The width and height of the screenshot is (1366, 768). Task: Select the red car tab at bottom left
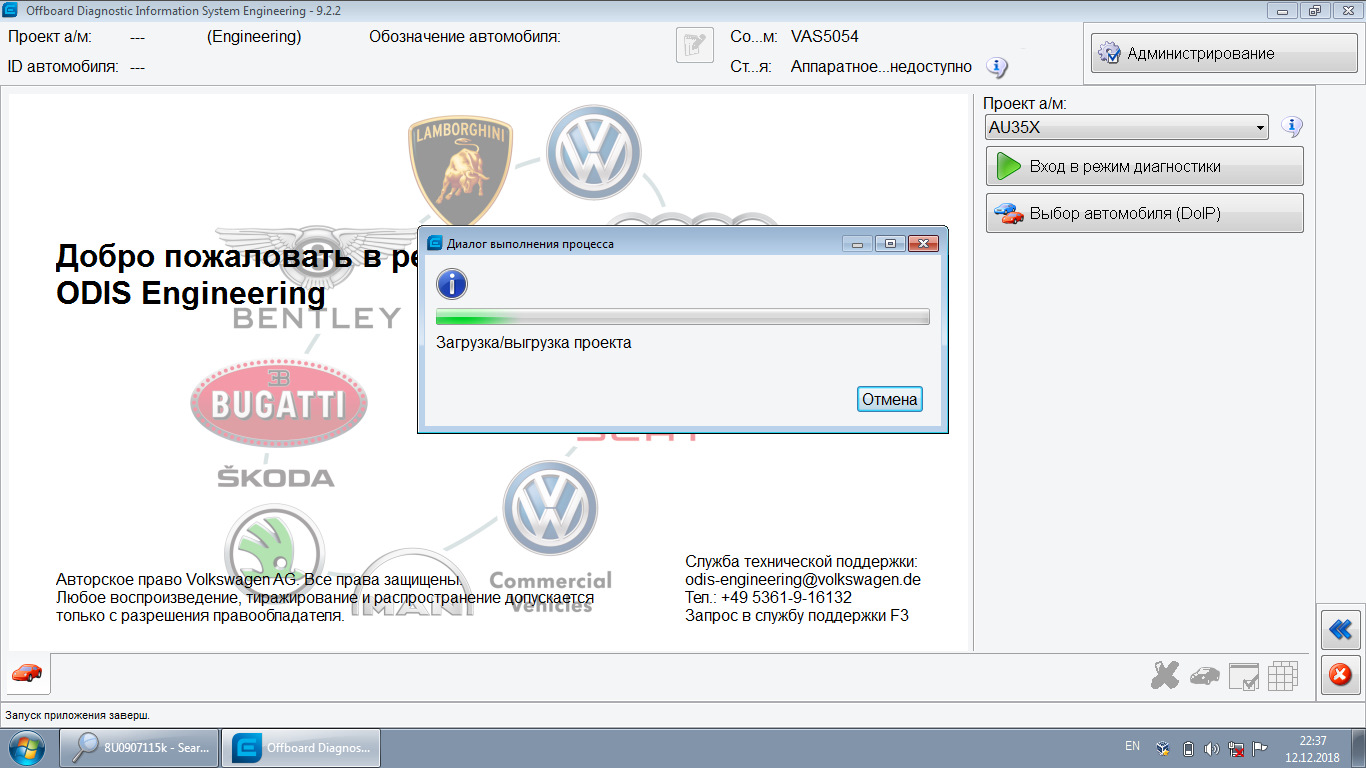point(28,674)
